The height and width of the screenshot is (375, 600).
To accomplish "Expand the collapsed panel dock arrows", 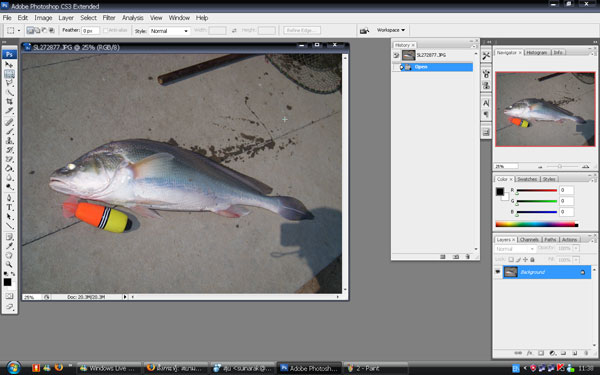I will 489,42.
